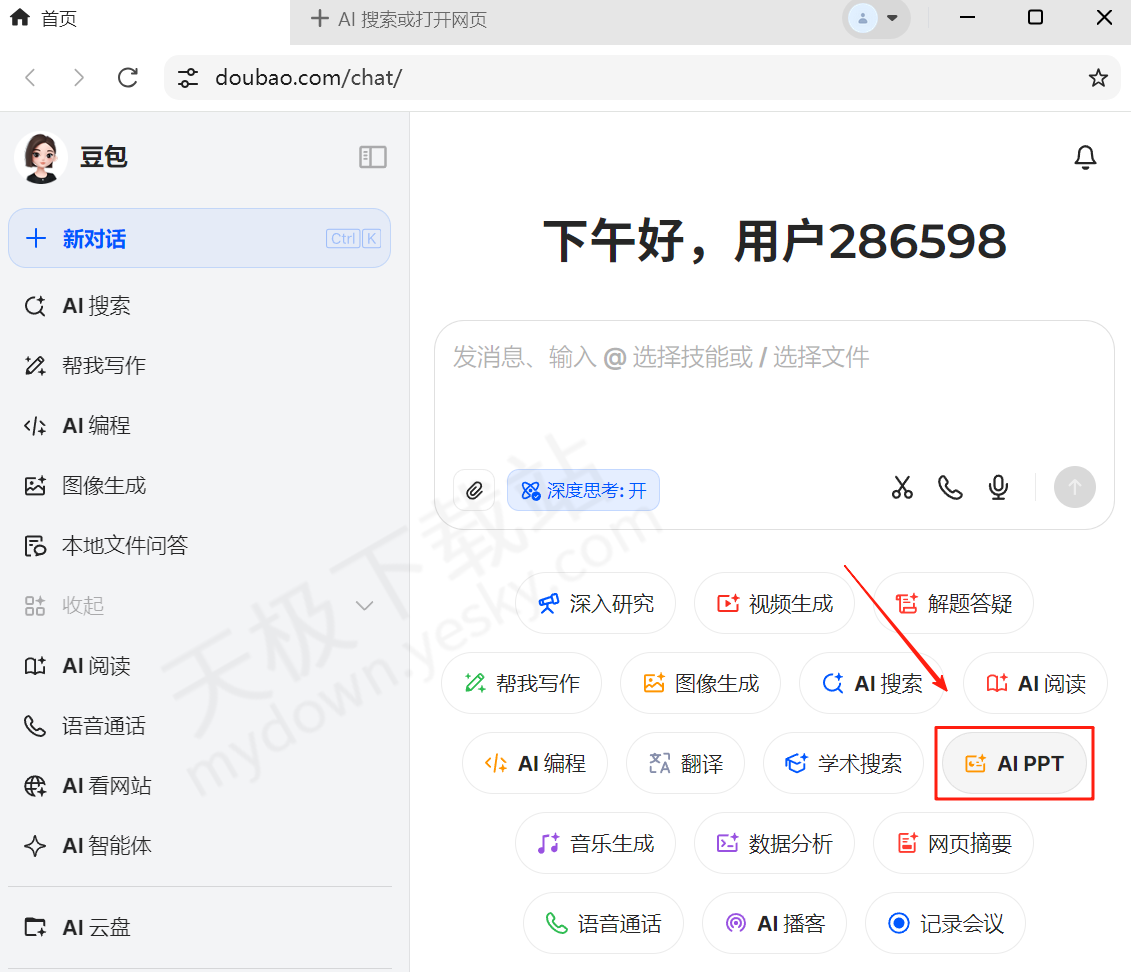Image resolution: width=1131 pixels, height=972 pixels.
Task: Click the attachment paperclip in the input box
Action: pos(474,490)
